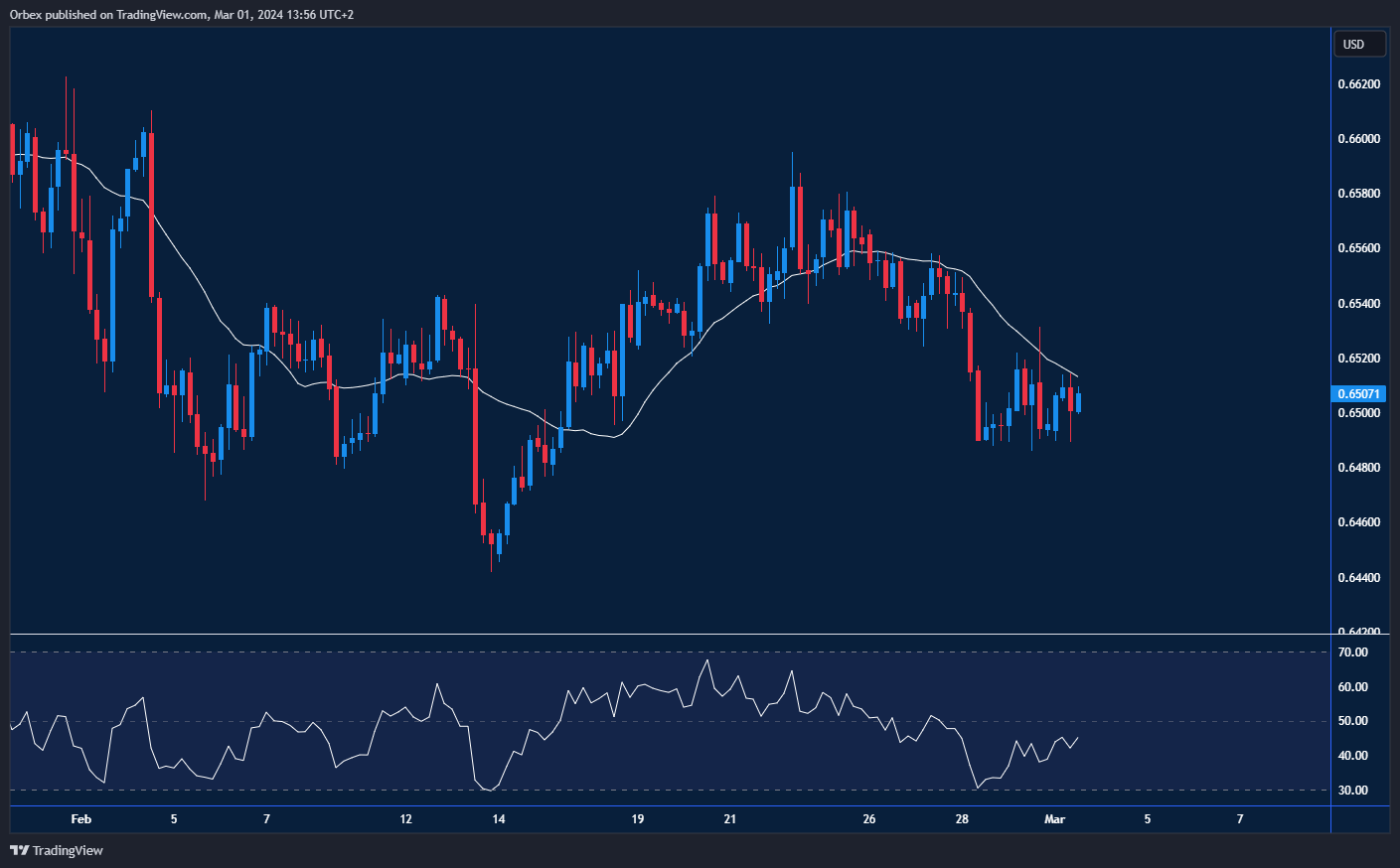Click the 0.64800 price scale label
Viewport: 1400px width, 868px height.
pyautogui.click(x=1358, y=467)
